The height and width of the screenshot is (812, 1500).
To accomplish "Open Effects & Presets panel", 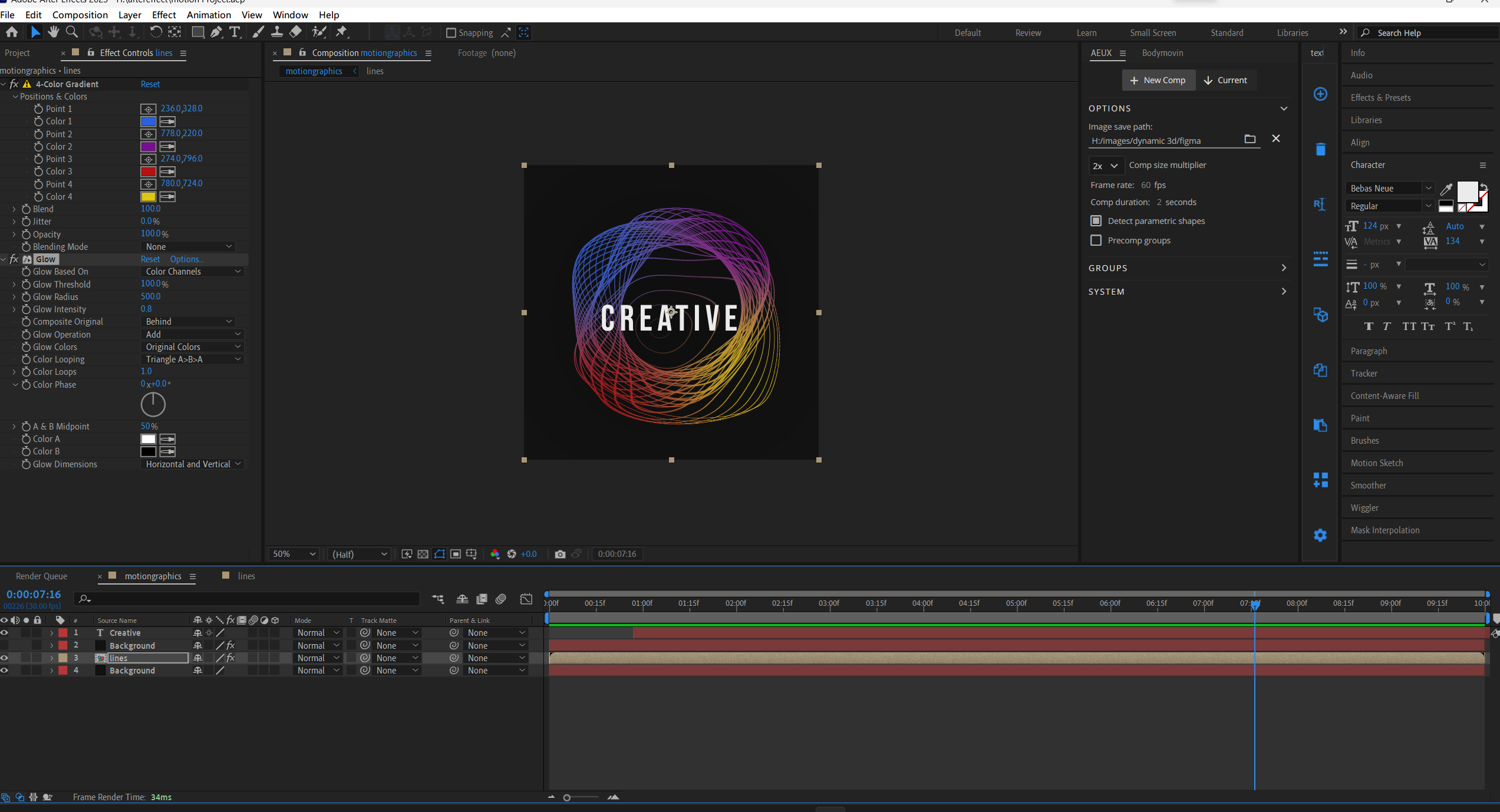I will [1380, 98].
